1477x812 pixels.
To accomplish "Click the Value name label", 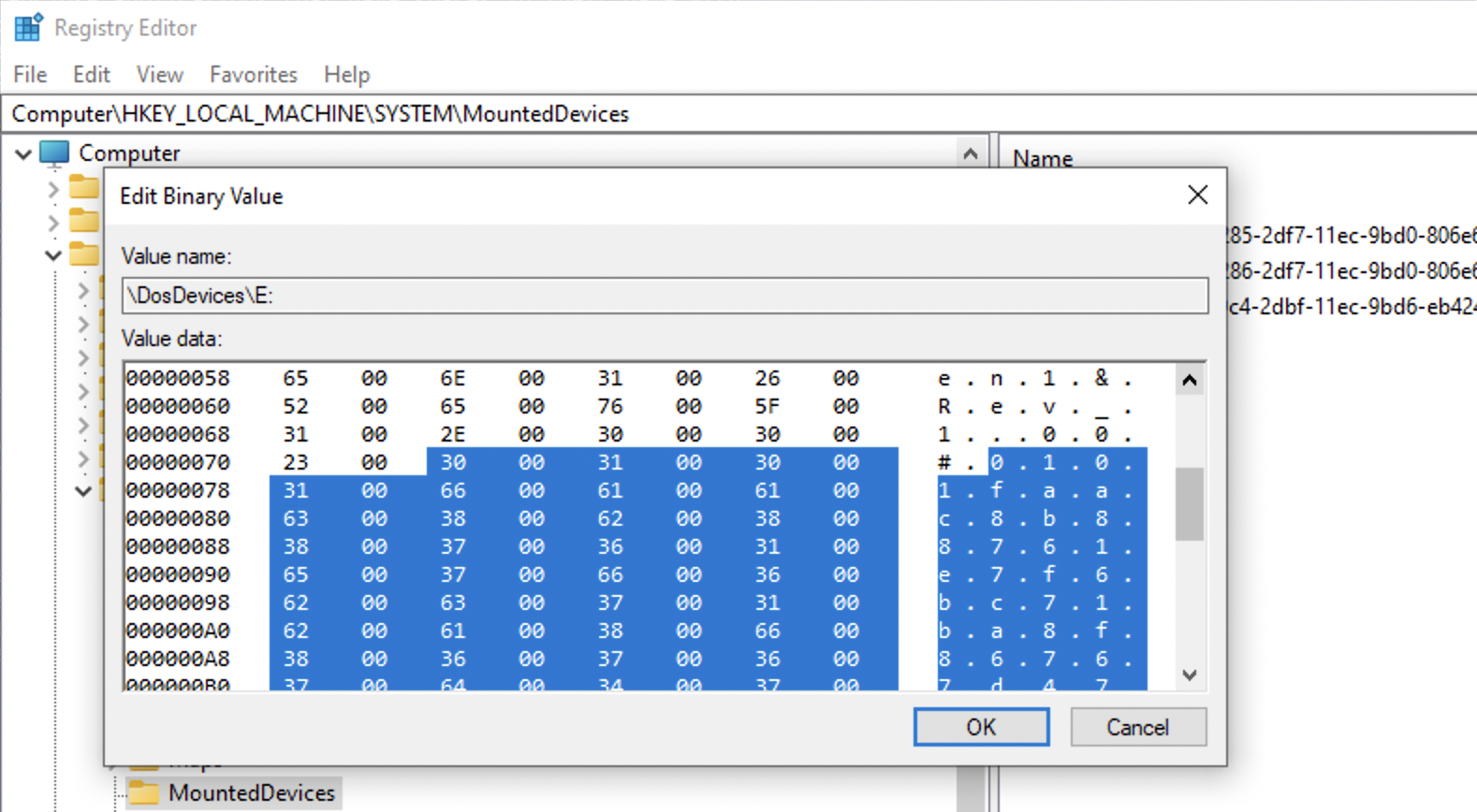I will point(176,255).
